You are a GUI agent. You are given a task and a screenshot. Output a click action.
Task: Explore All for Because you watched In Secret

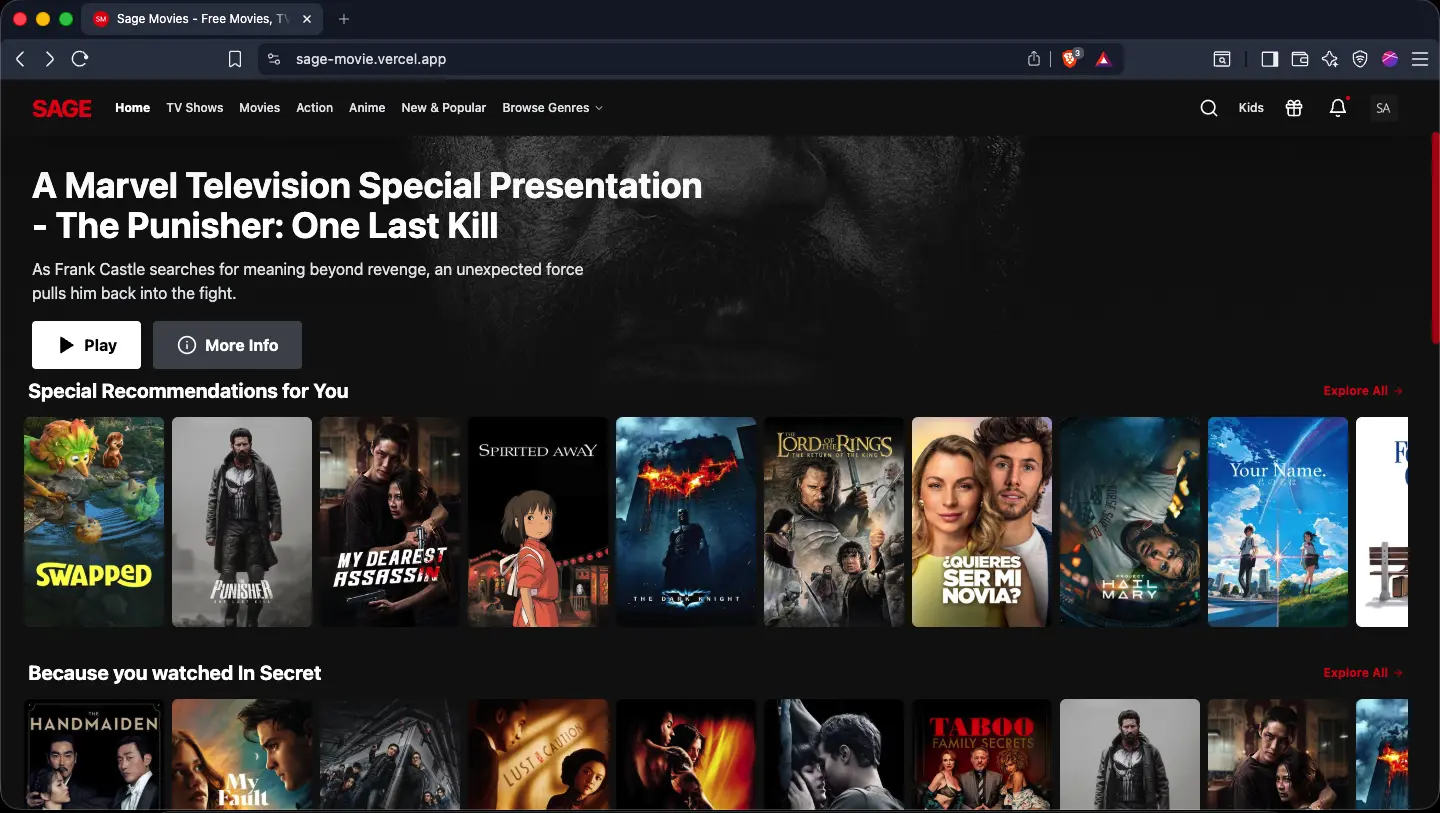tap(1363, 673)
